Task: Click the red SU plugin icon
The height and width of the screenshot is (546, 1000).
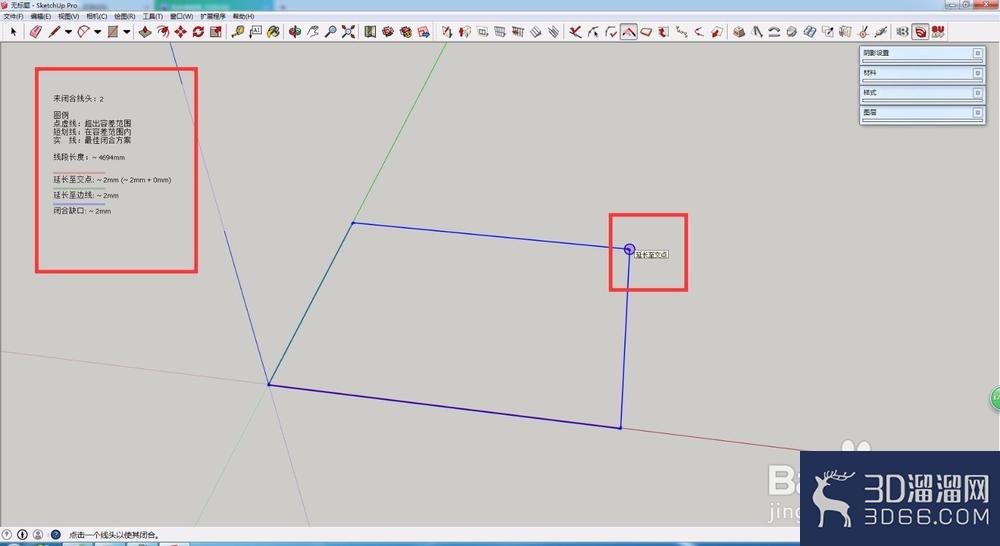Action: (x=938, y=32)
